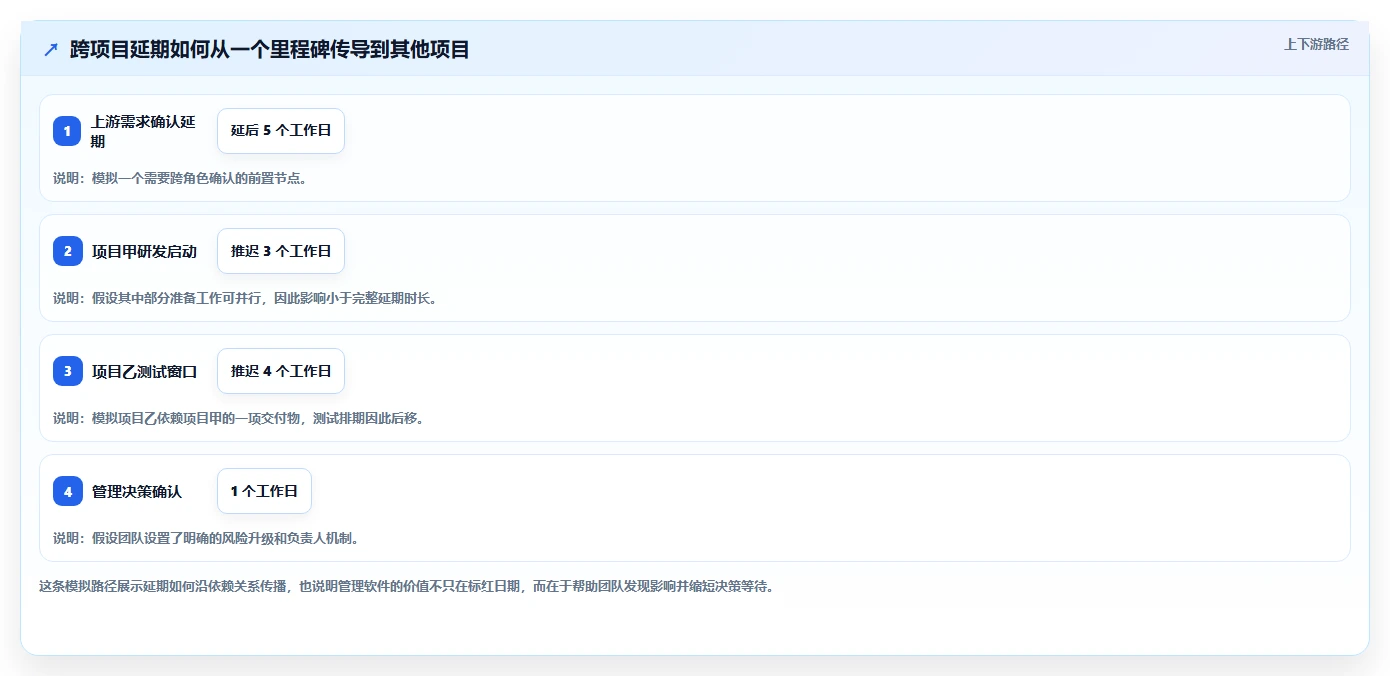Select the 上游需求确认延期 step title
1390x676 pixels.
tap(143, 131)
